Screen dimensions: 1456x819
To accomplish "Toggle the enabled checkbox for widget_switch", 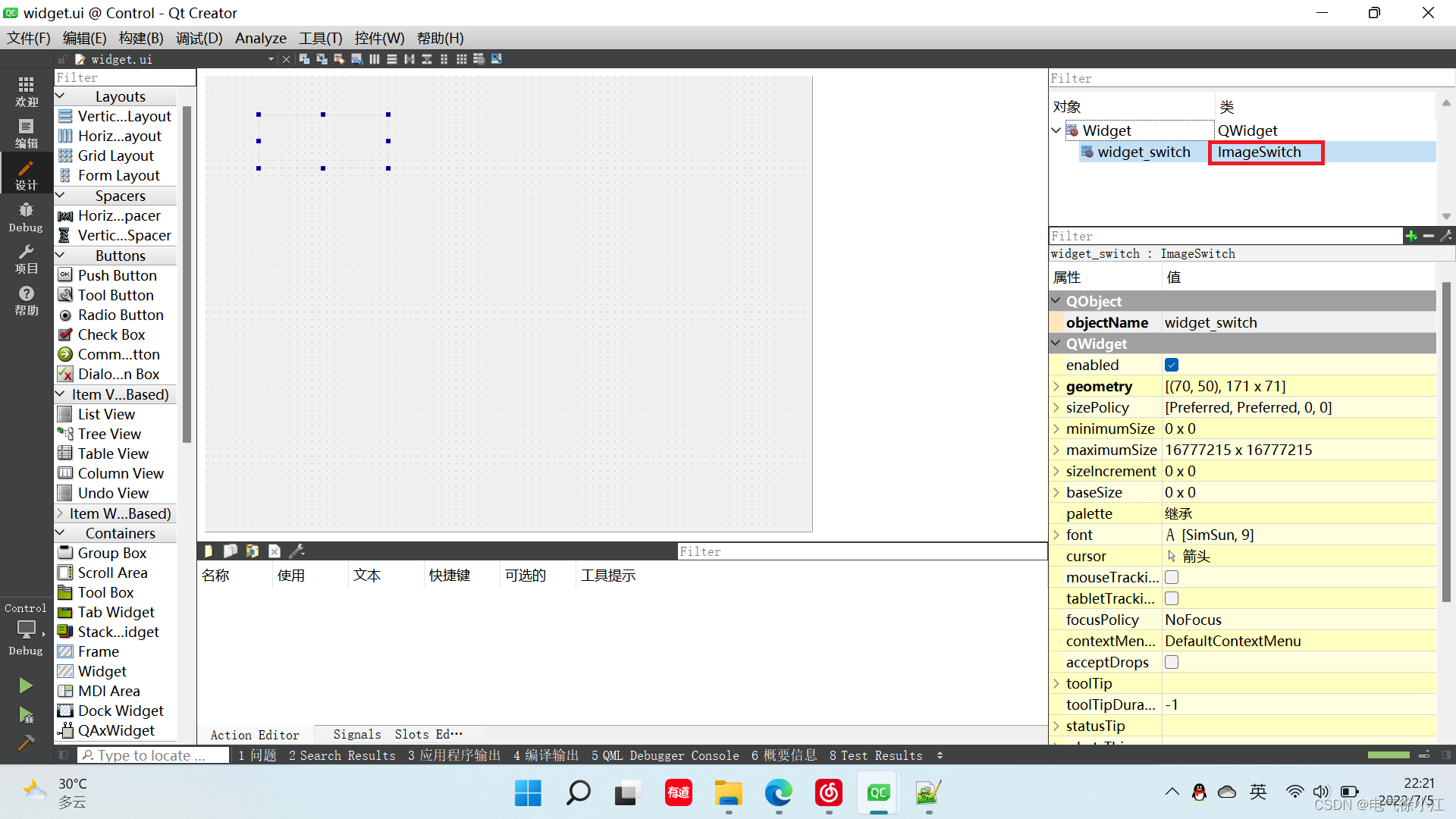I will point(1172,364).
